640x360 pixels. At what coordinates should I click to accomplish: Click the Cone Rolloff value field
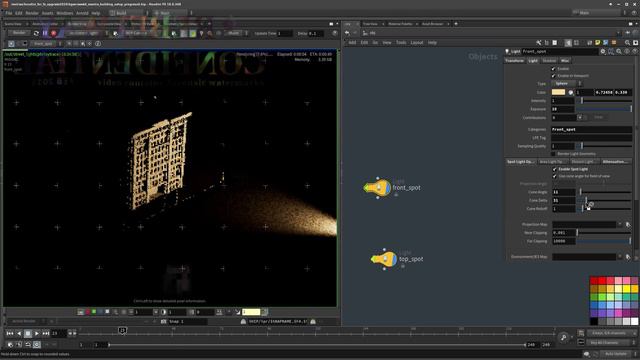564,209
